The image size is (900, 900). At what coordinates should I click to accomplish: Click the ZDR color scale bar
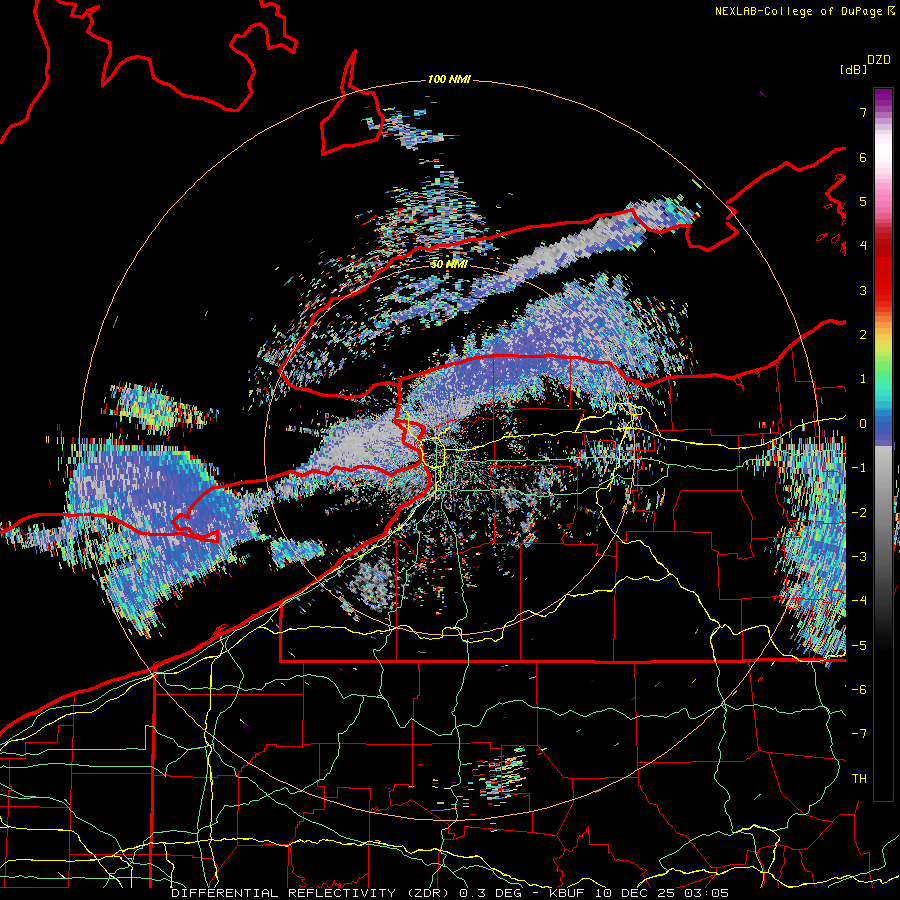[x=883, y=444]
